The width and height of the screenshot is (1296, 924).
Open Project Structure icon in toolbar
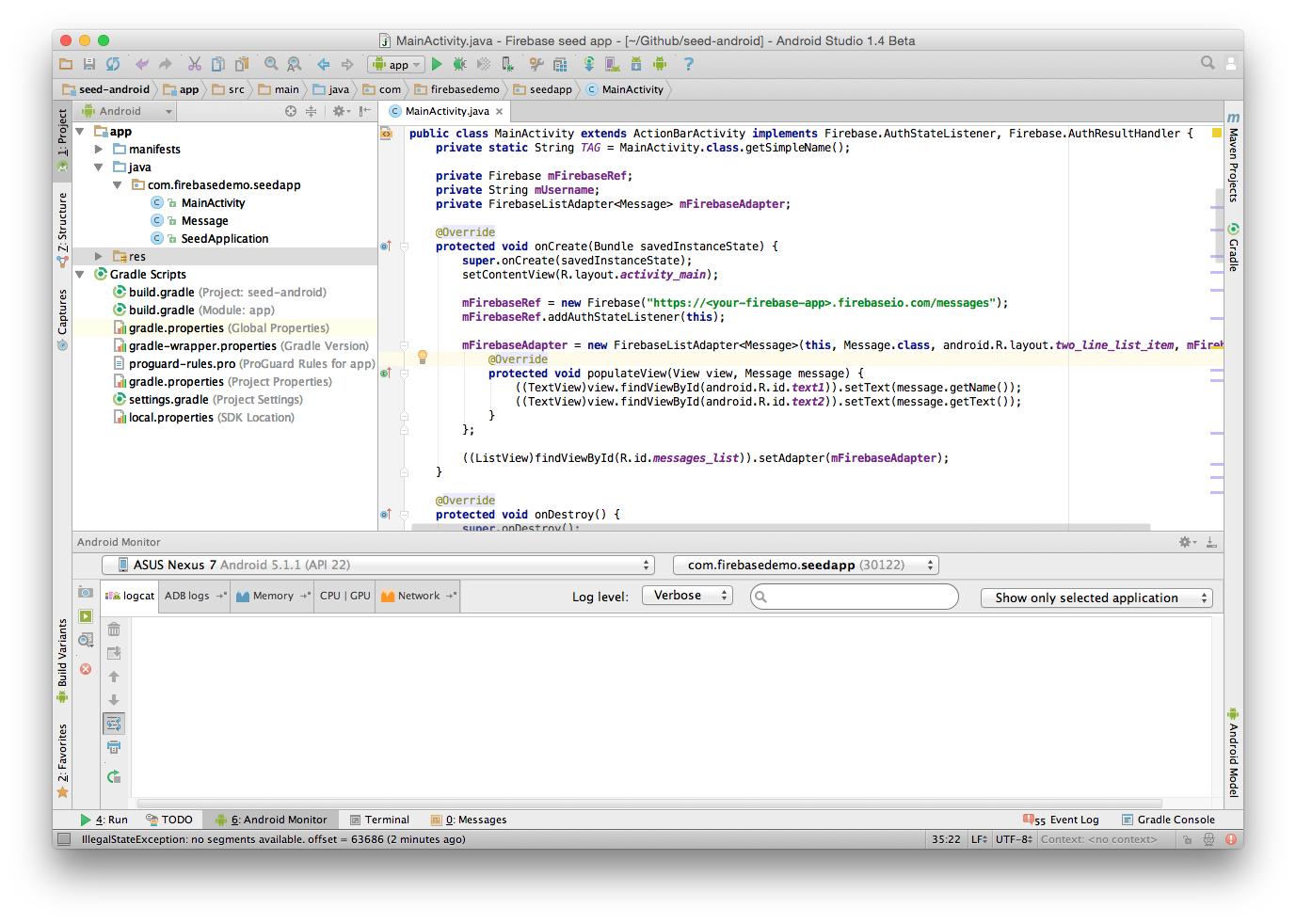click(x=560, y=64)
